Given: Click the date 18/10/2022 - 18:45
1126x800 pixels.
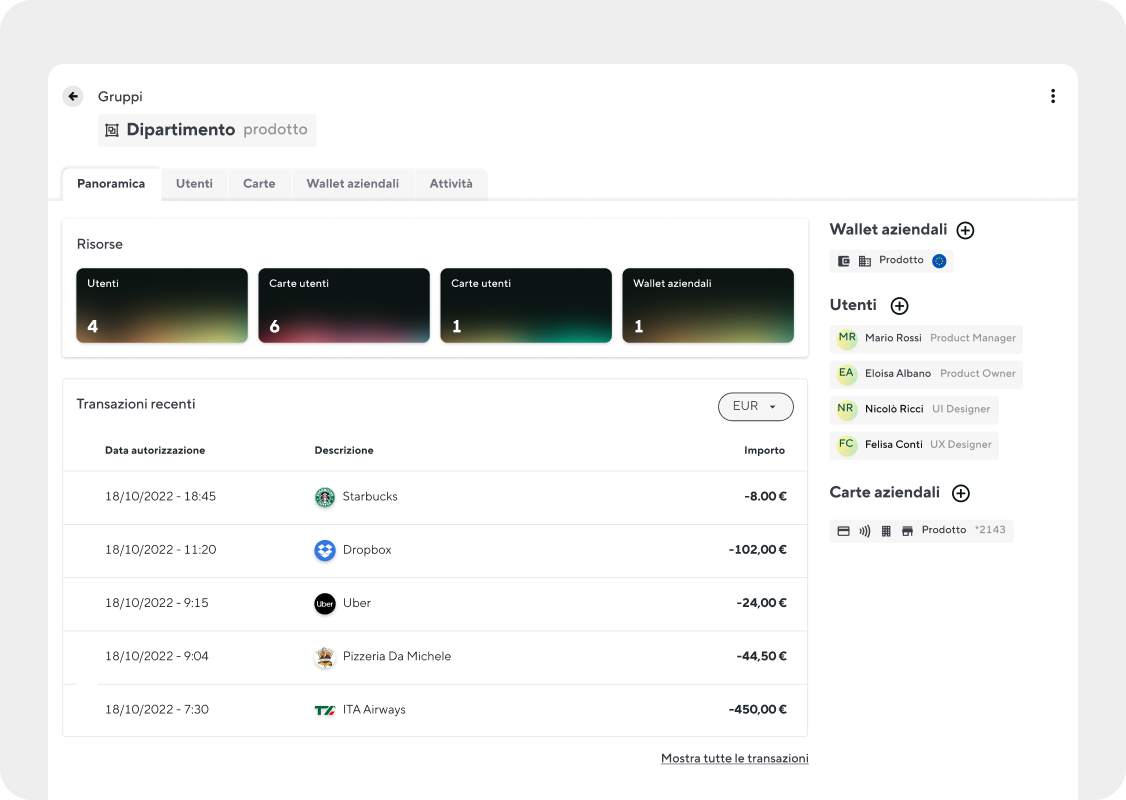Looking at the screenshot, I should [160, 496].
